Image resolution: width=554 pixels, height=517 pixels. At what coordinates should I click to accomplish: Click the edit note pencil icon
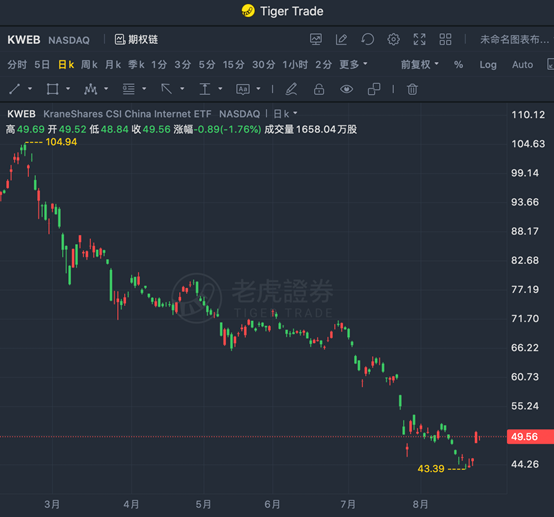coord(341,39)
